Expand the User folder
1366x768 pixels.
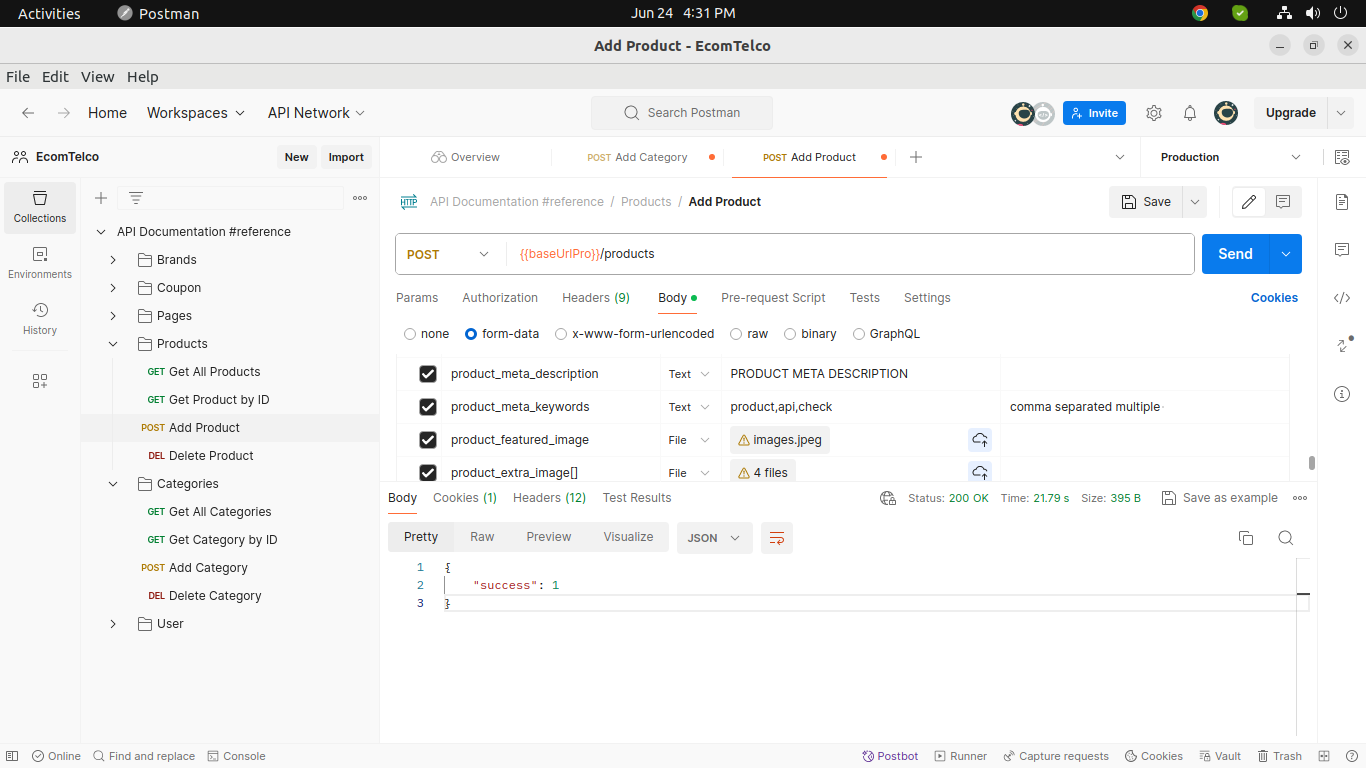pos(113,624)
